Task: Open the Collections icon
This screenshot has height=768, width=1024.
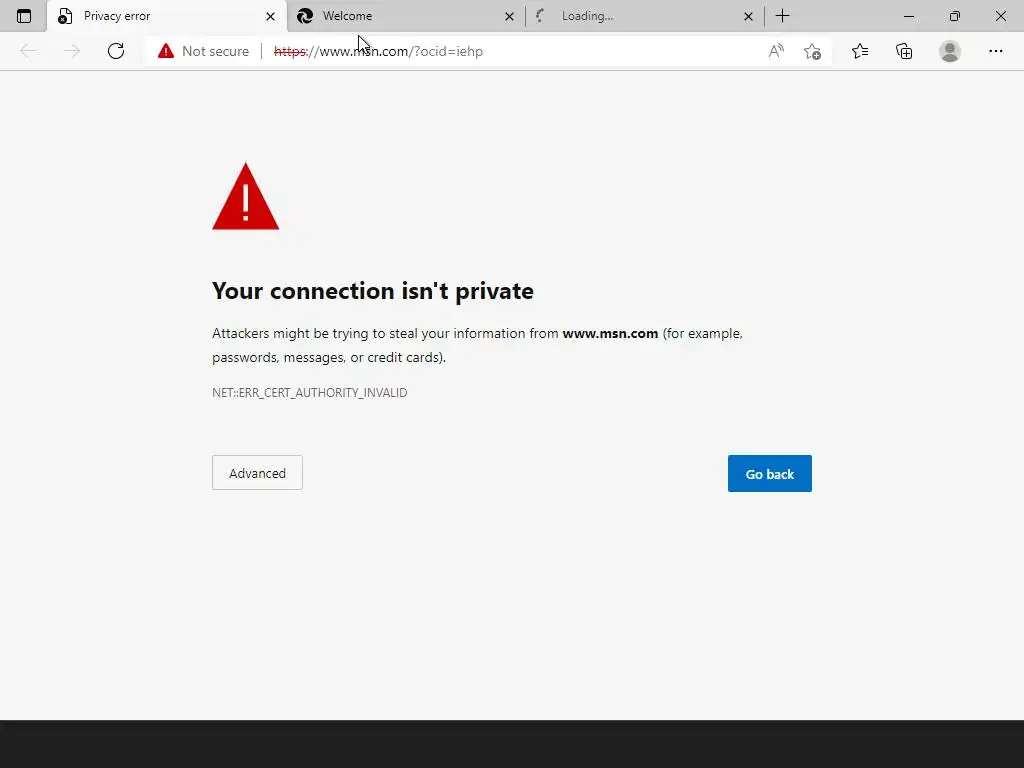Action: (x=904, y=51)
